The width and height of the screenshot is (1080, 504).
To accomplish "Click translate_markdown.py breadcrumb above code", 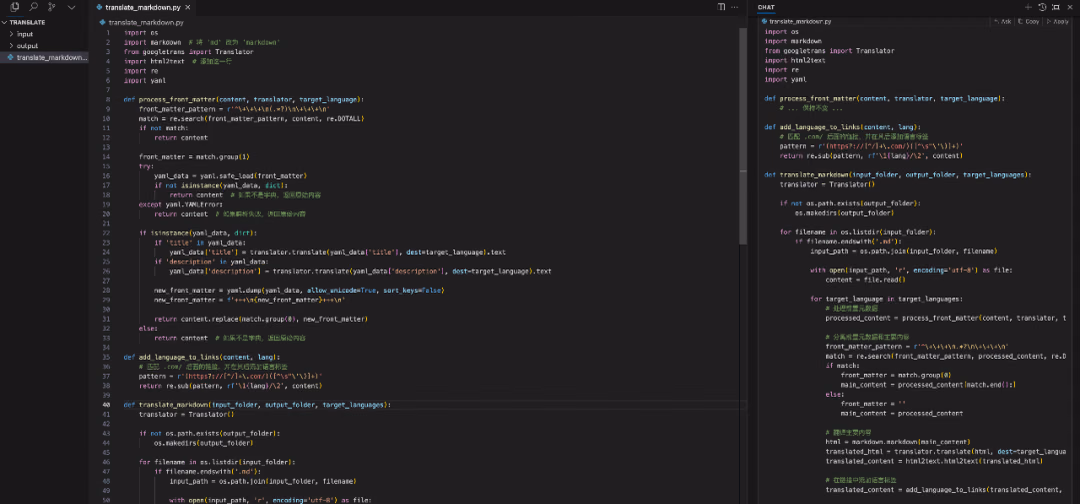I will point(142,22).
